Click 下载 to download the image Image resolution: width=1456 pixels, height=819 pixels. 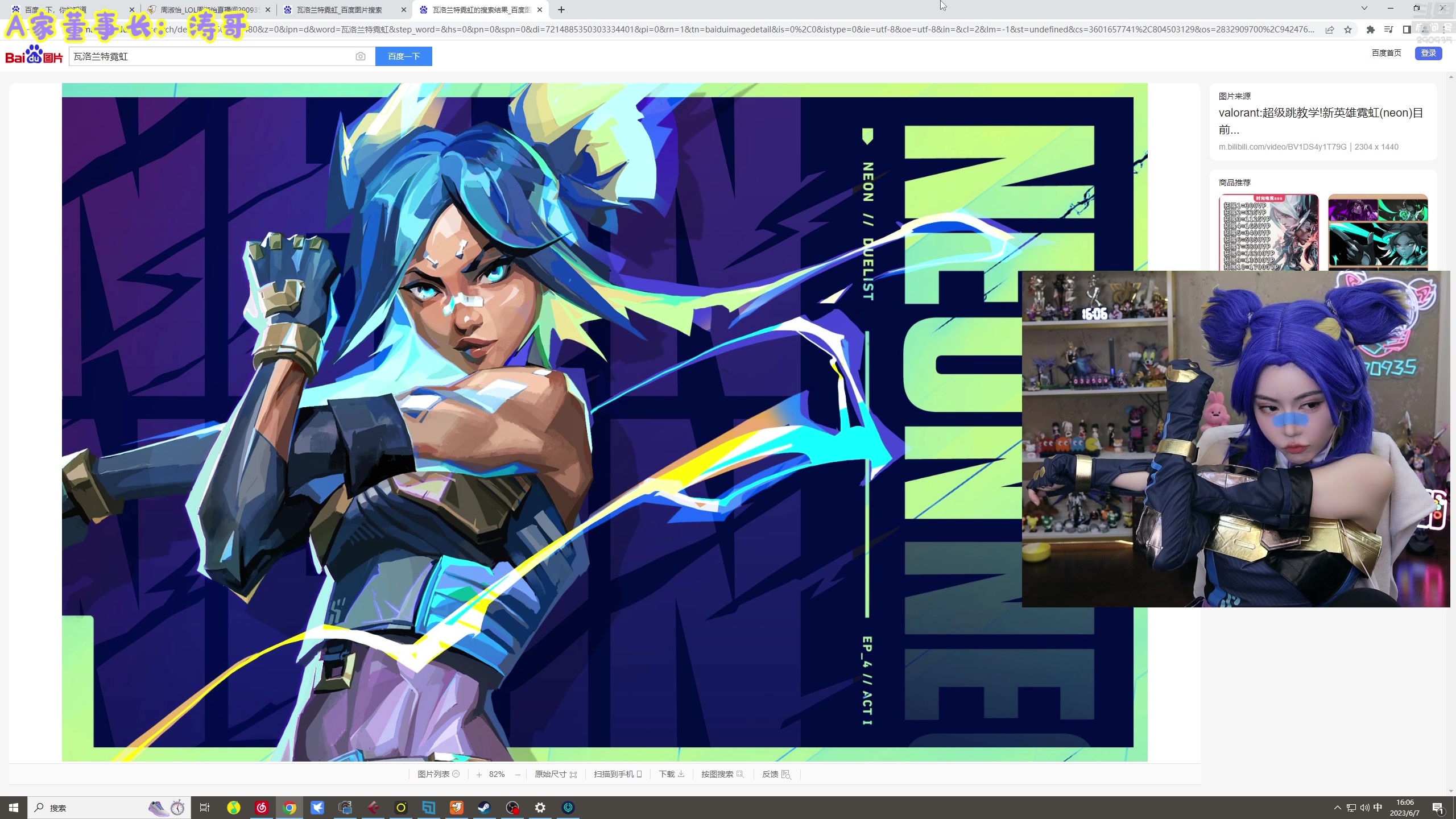click(x=672, y=775)
